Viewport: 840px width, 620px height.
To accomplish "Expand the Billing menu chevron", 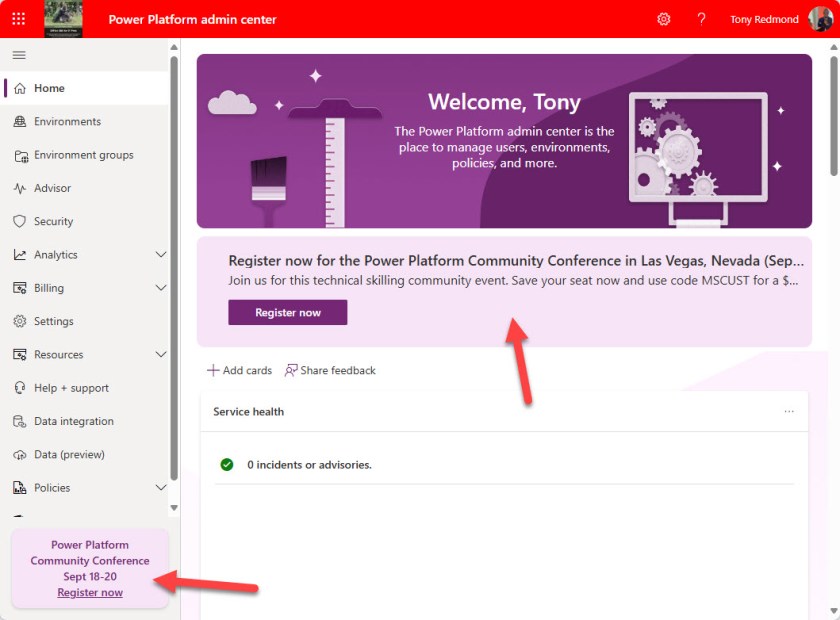I will (x=161, y=288).
